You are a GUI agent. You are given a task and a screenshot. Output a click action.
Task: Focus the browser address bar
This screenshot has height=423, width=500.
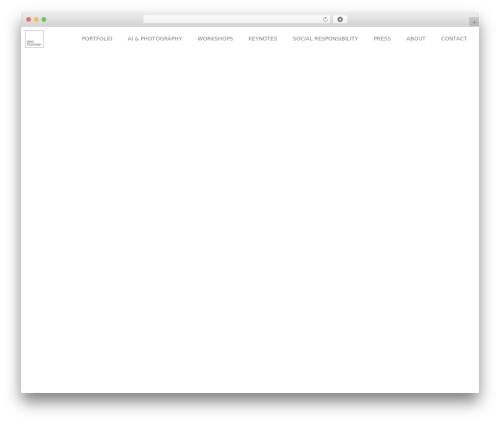click(x=233, y=20)
